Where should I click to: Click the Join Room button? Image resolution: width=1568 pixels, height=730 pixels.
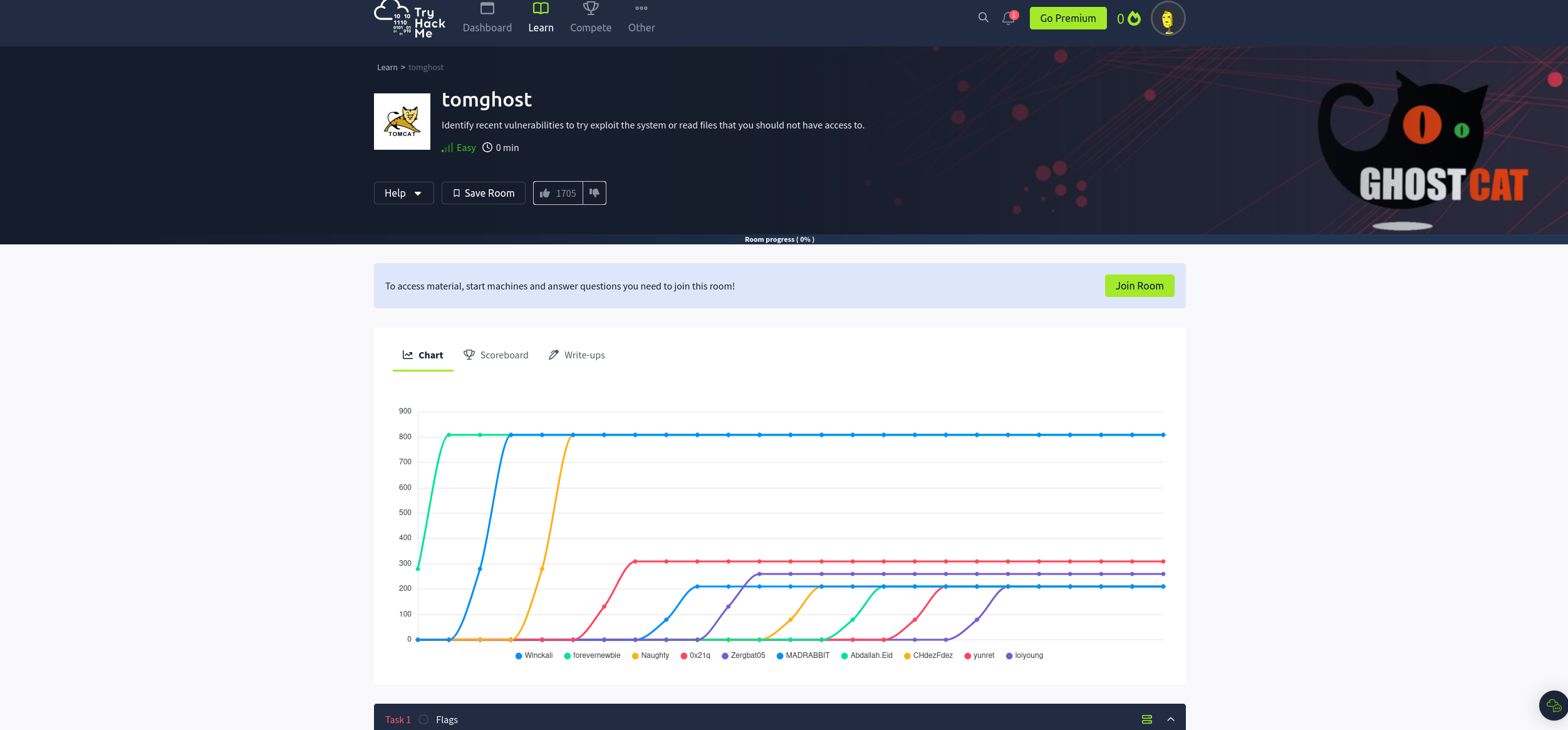(1139, 286)
